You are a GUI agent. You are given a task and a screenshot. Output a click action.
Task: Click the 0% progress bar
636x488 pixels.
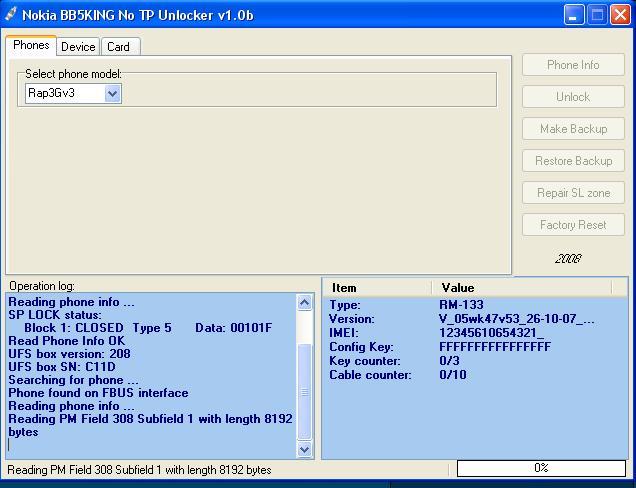[541, 468]
